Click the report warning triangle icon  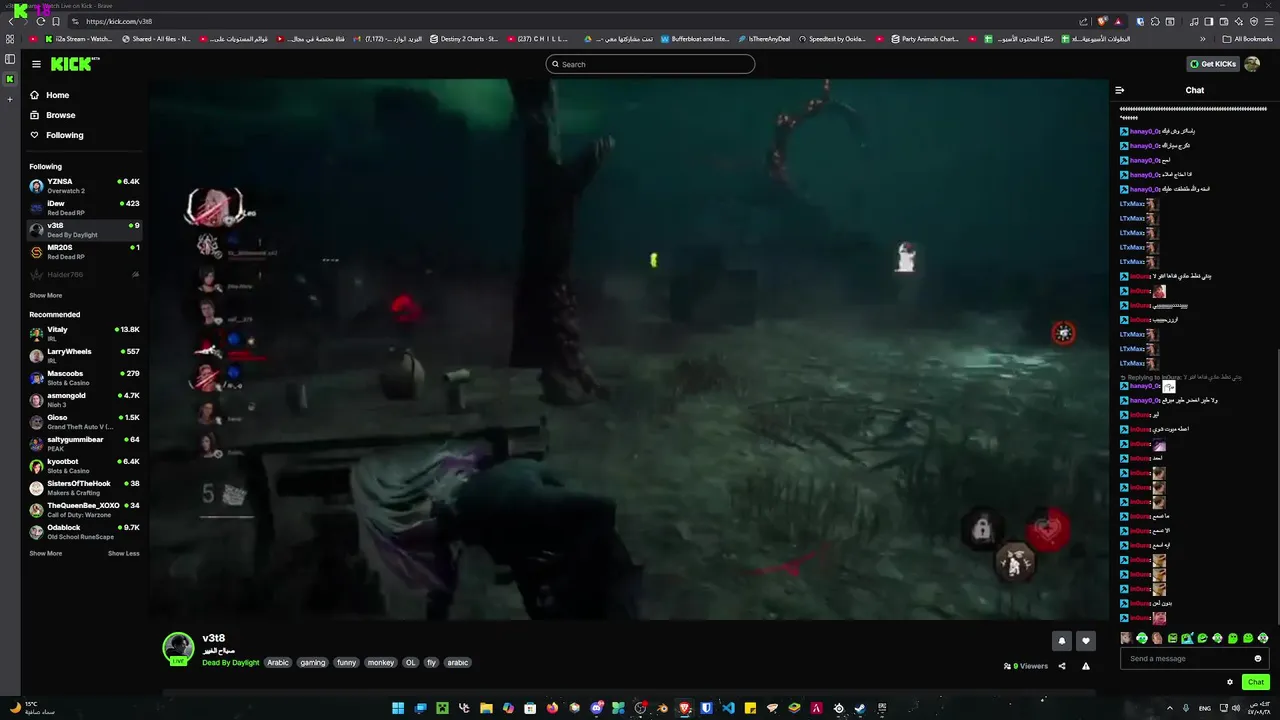click(1086, 666)
